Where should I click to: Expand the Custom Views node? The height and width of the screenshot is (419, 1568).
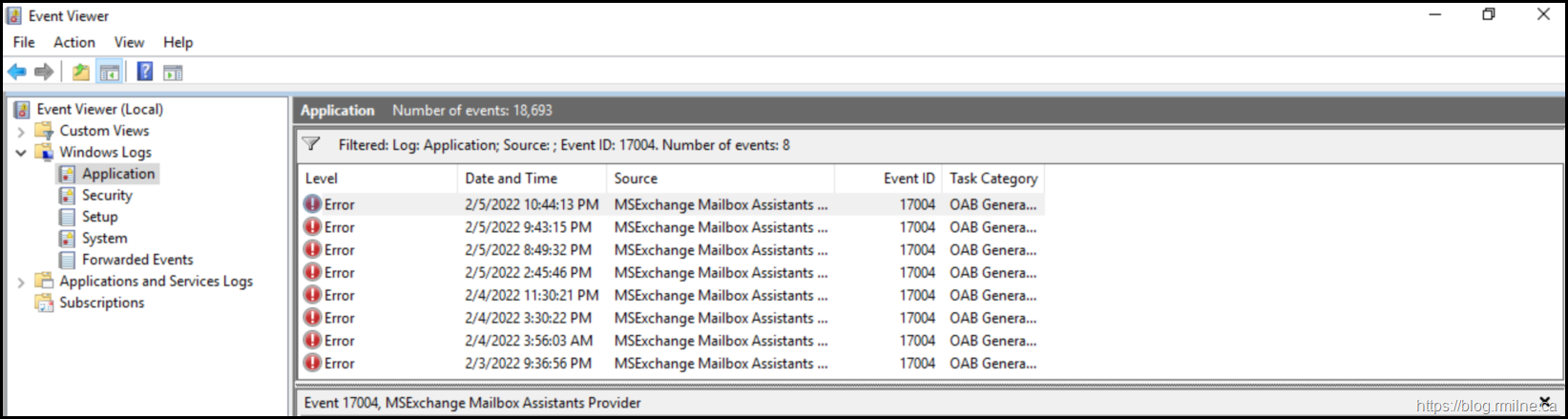[x=21, y=132]
